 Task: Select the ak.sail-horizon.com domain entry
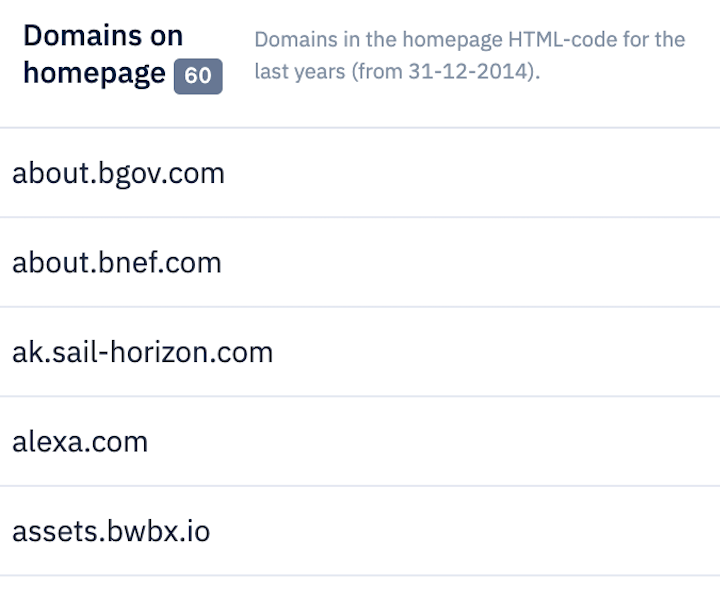click(x=142, y=352)
